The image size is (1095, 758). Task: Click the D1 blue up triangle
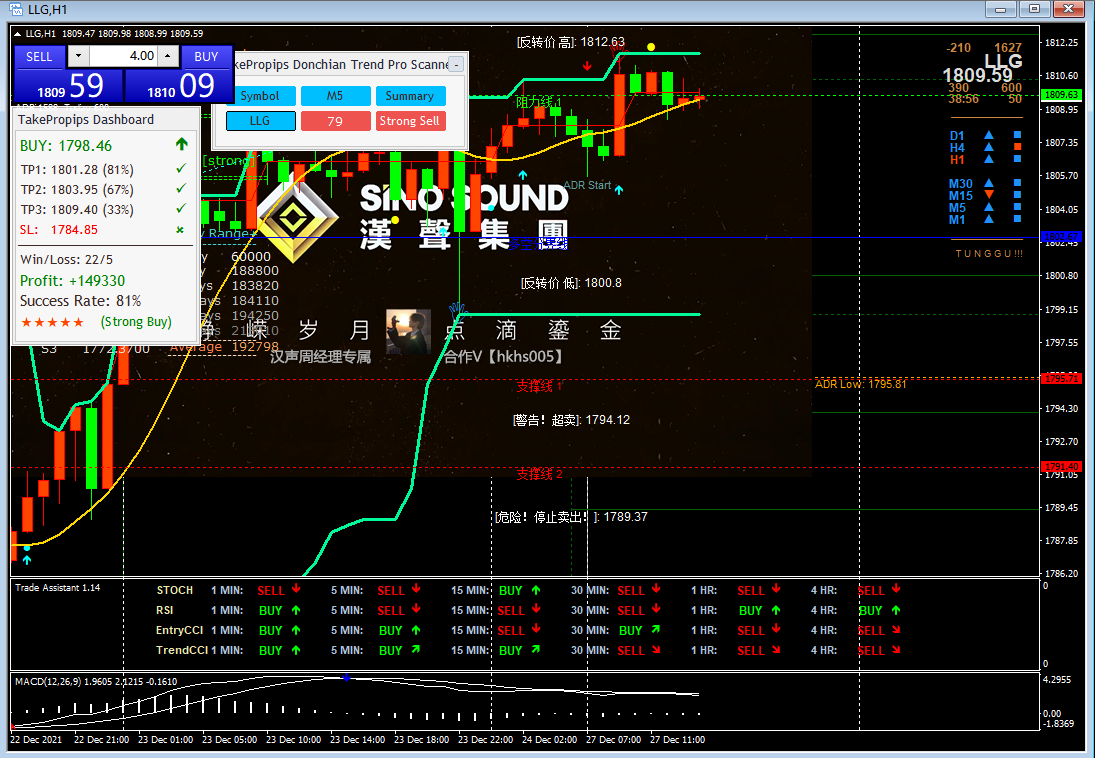[x=989, y=136]
